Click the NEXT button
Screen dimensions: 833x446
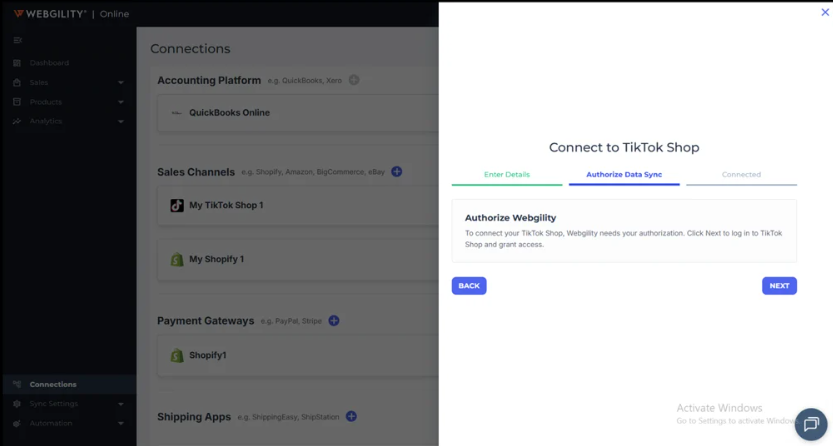point(779,286)
